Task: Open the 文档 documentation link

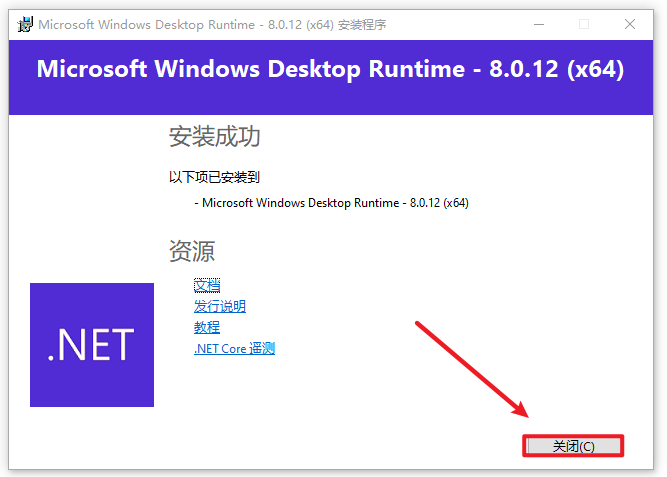Action: (x=207, y=286)
